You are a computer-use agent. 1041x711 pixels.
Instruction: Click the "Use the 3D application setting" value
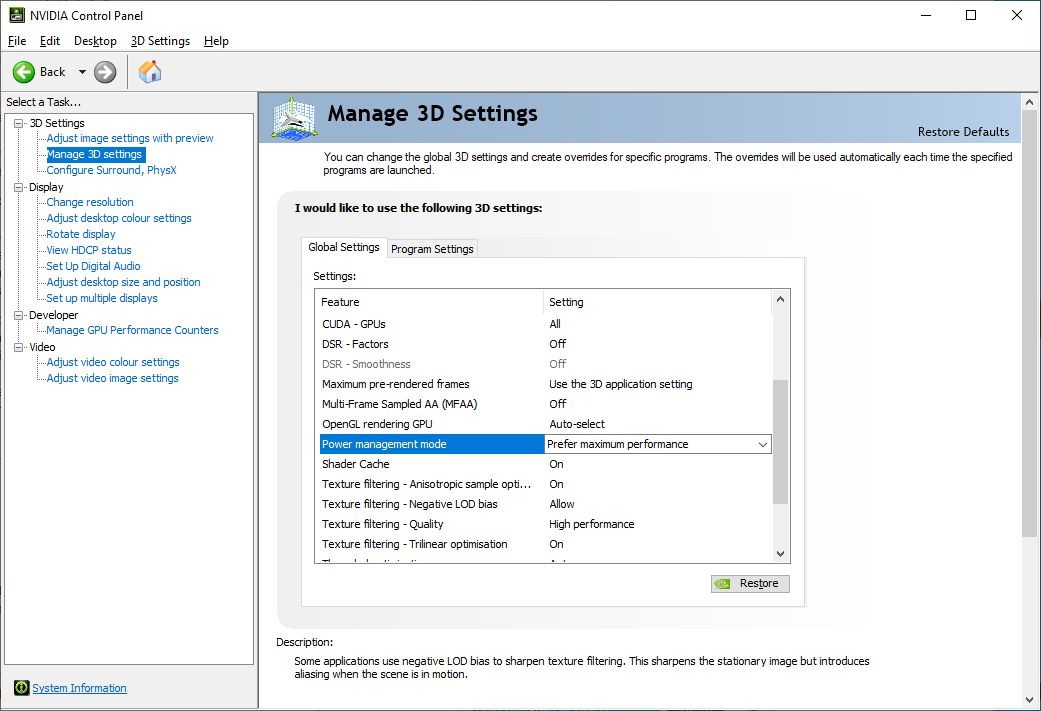[621, 384]
